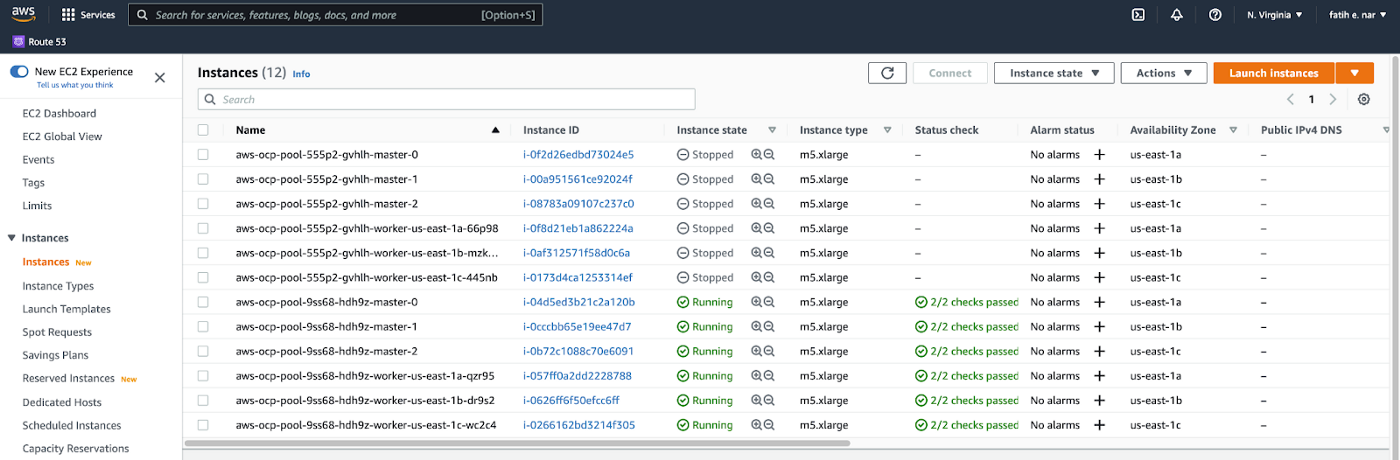Tick the select-all instances header checkbox
Image resolution: width=1400 pixels, height=460 pixels.
(x=204, y=130)
